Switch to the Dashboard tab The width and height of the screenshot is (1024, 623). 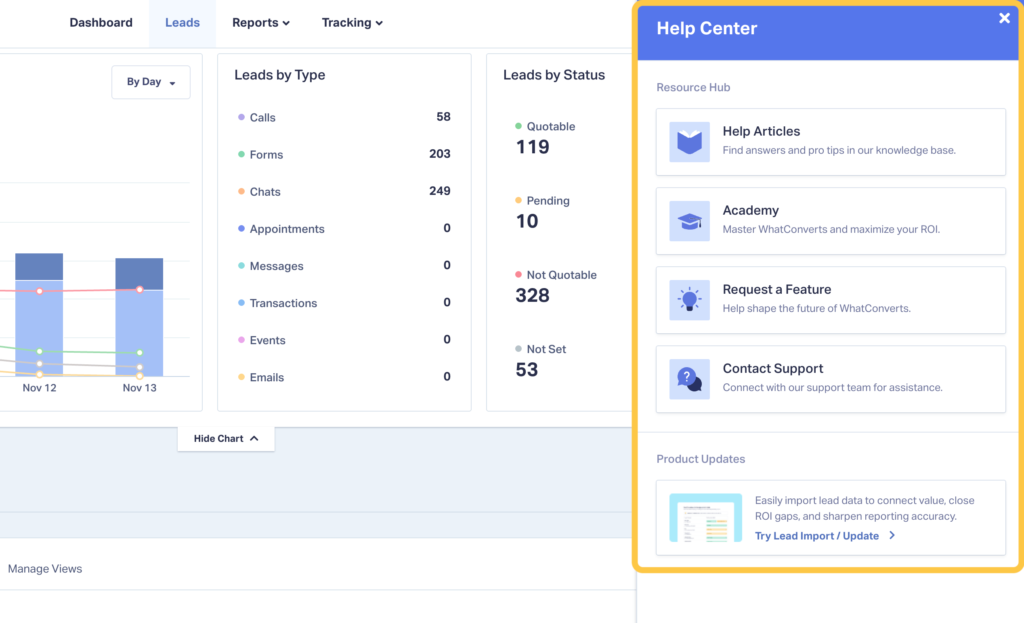pos(100,22)
